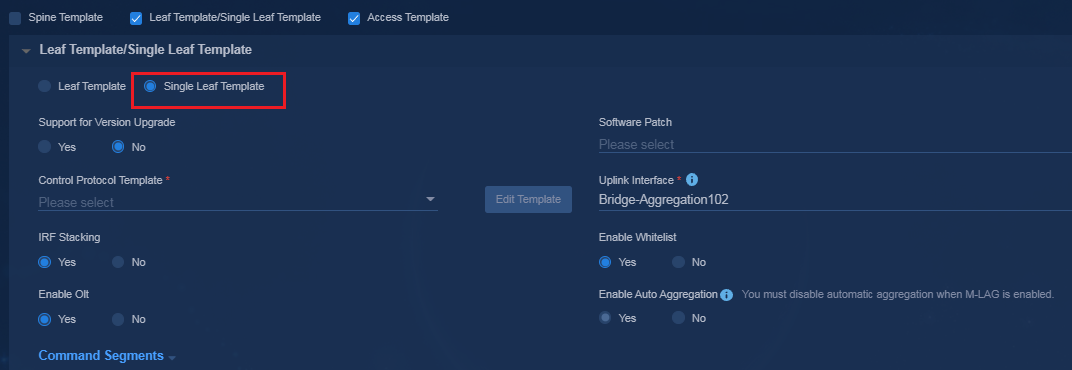
Task: Set IRF Stacking to No
Action: coord(118,262)
